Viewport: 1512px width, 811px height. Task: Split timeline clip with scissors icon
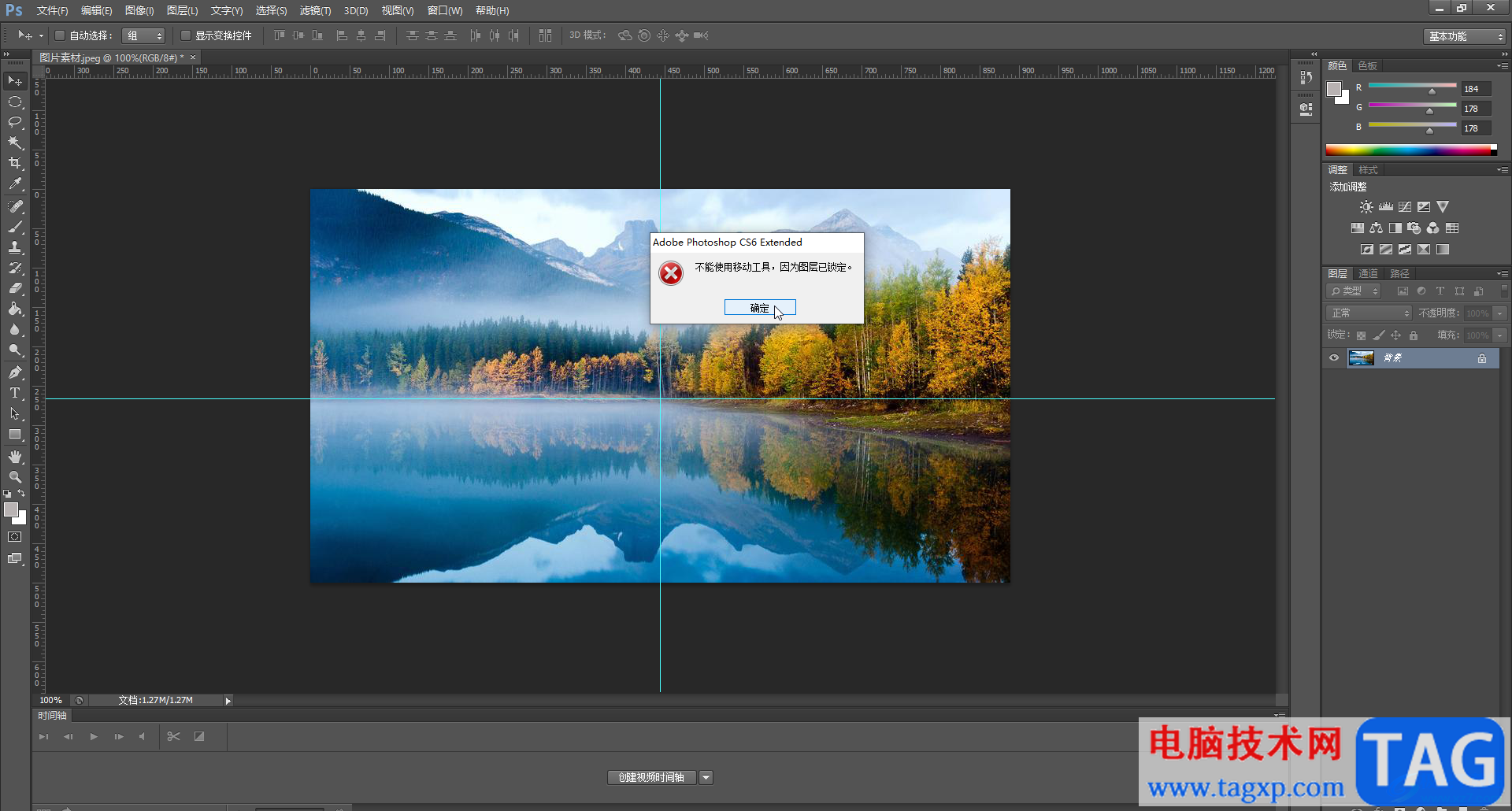click(174, 737)
